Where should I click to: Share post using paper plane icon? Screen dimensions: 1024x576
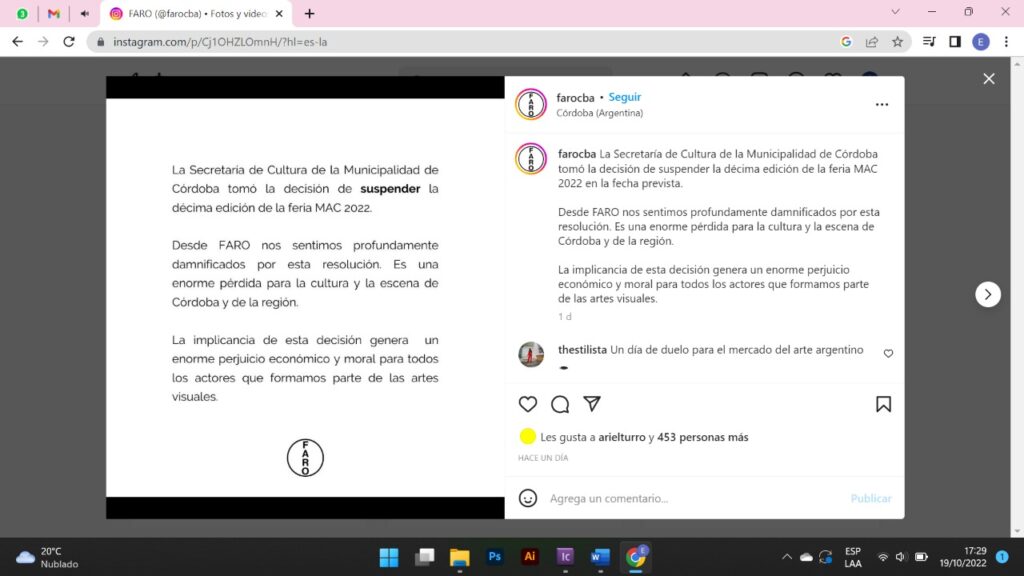pyautogui.click(x=592, y=404)
